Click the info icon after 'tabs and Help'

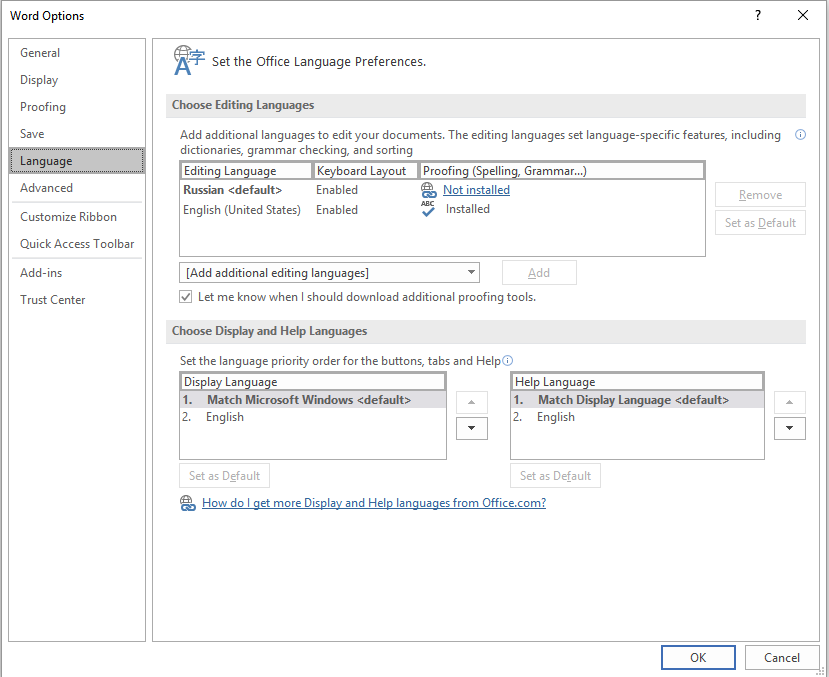click(508, 360)
